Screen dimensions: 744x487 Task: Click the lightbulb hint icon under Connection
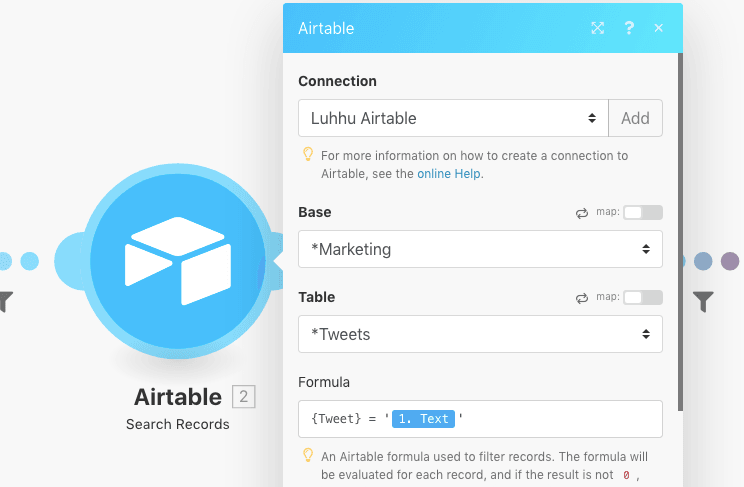tap(308, 155)
